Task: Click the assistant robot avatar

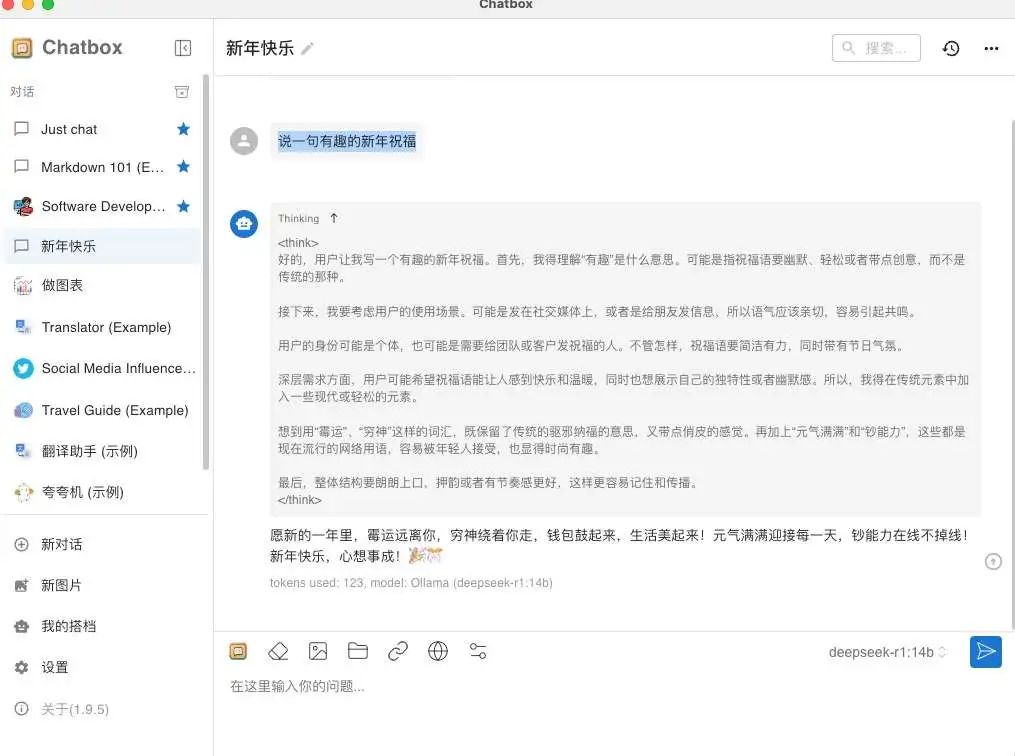Action: tap(244, 224)
